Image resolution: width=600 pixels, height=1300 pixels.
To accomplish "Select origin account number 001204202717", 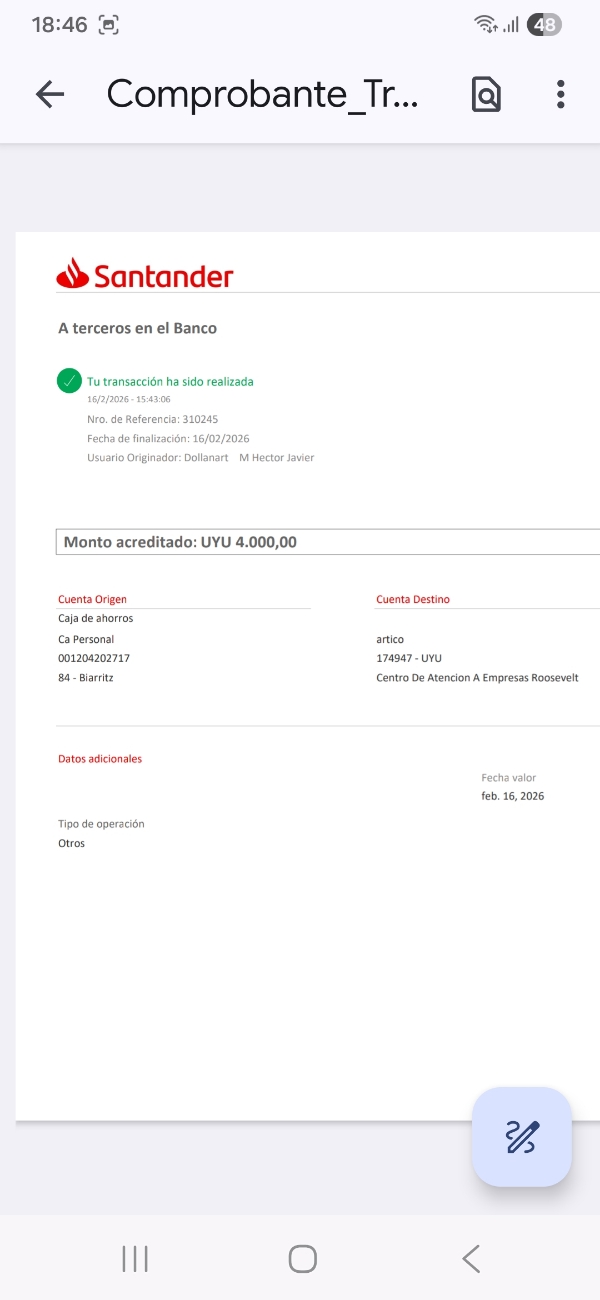I will click(94, 658).
